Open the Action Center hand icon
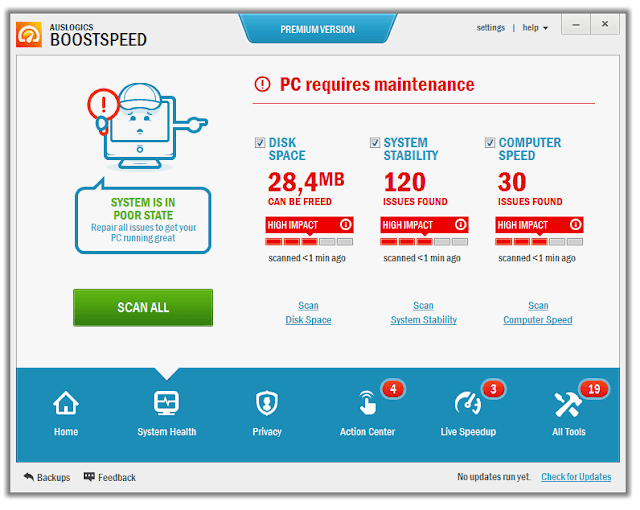This screenshot has height=510, width=640. point(367,402)
